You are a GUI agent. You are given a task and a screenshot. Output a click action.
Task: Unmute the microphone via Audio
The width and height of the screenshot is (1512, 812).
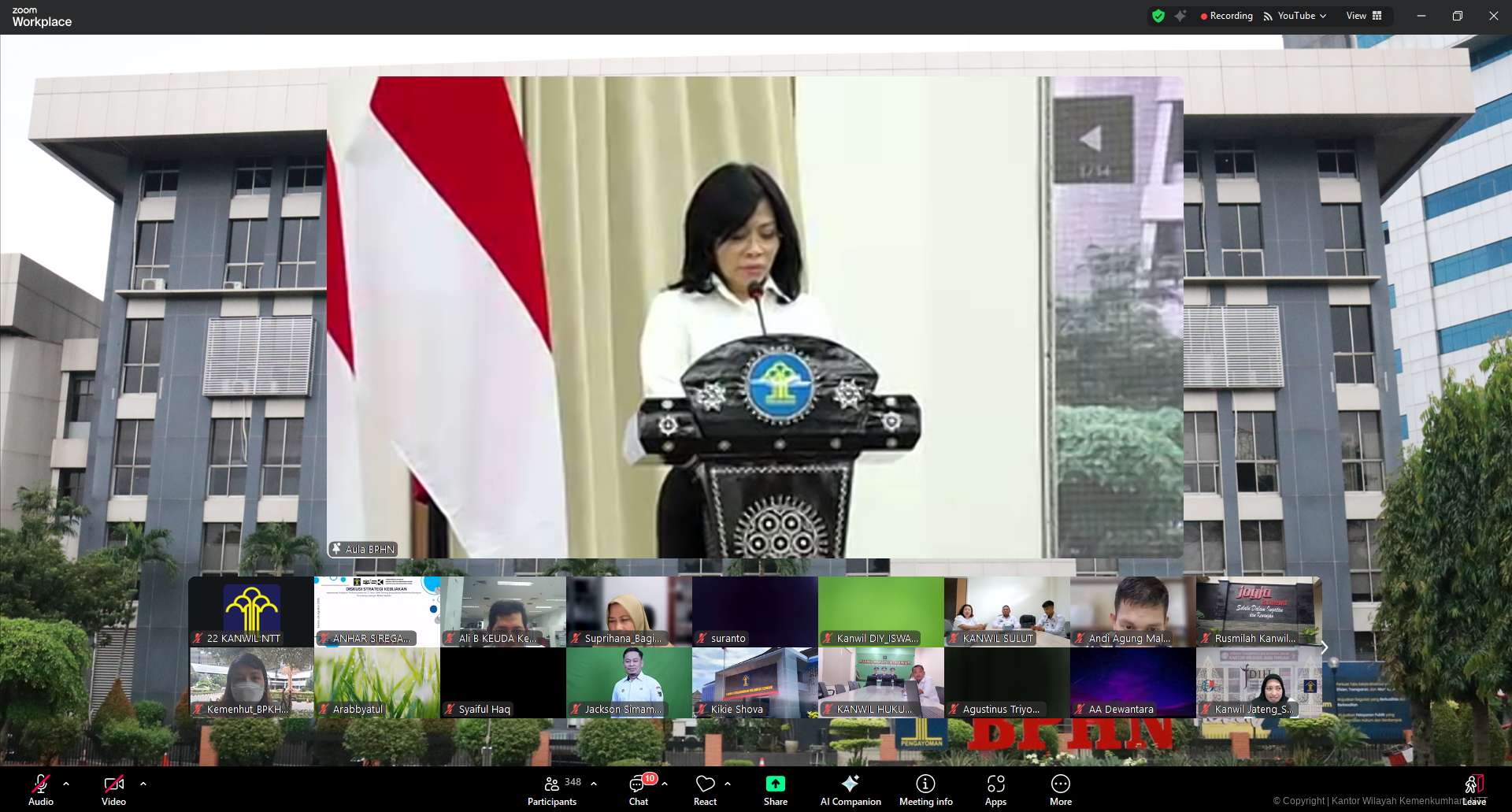coord(41,790)
